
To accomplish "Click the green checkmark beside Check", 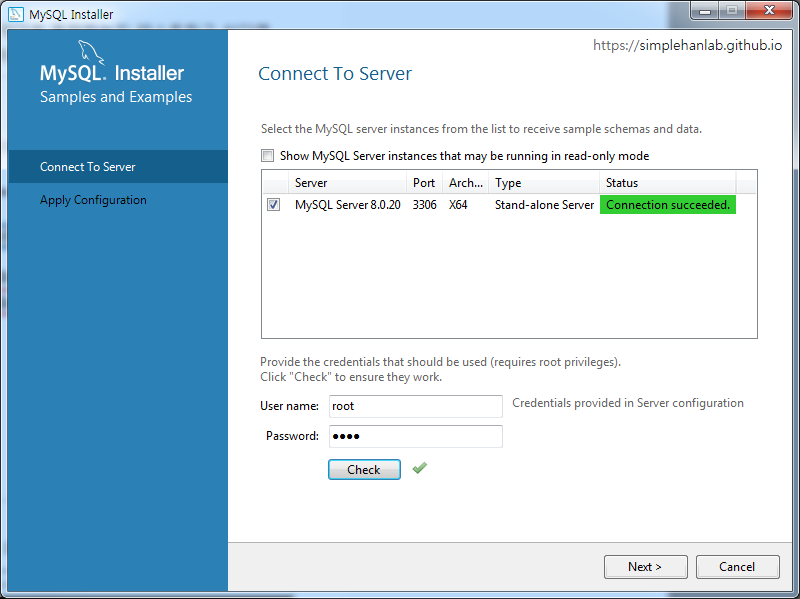I will coord(420,468).
